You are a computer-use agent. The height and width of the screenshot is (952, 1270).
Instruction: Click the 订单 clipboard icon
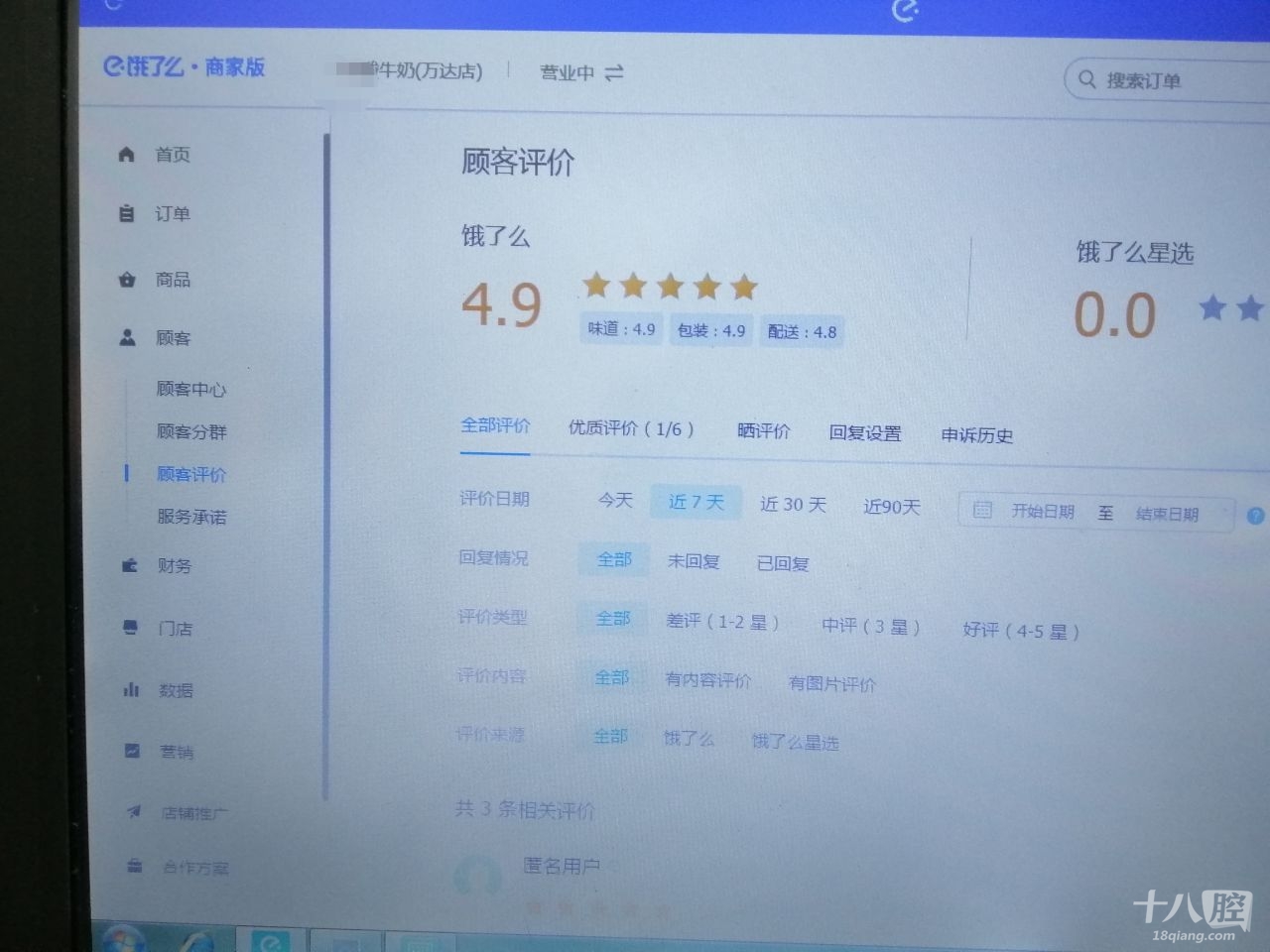pos(126,213)
